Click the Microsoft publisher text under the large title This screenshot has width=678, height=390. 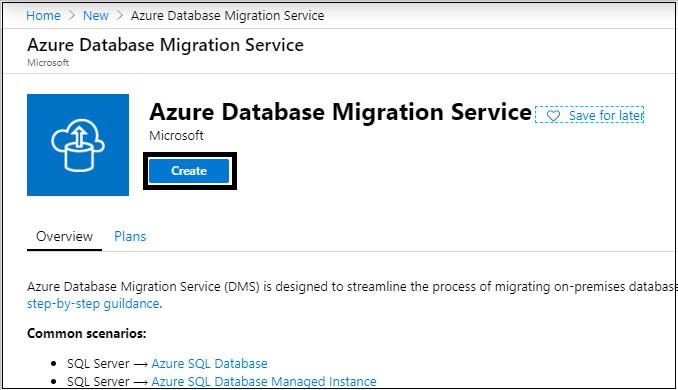click(x=176, y=136)
